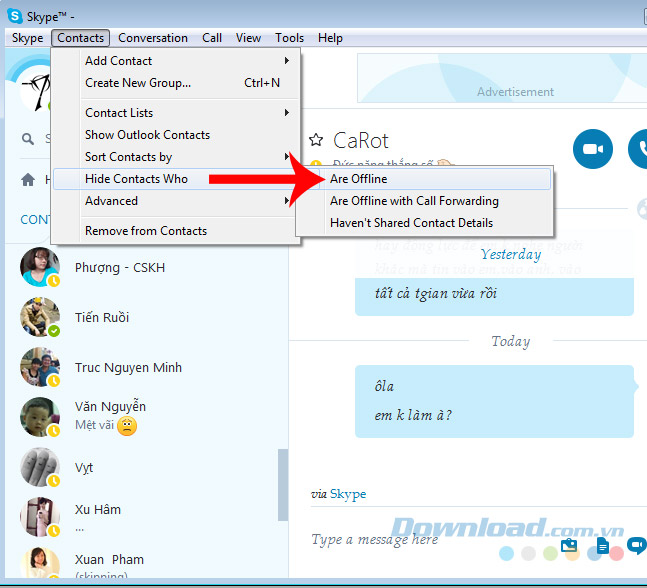Viewport: 647px width, 588px height.
Task: Click the worried emoticon in Văn Nguyễn's status
Action: pos(127,426)
